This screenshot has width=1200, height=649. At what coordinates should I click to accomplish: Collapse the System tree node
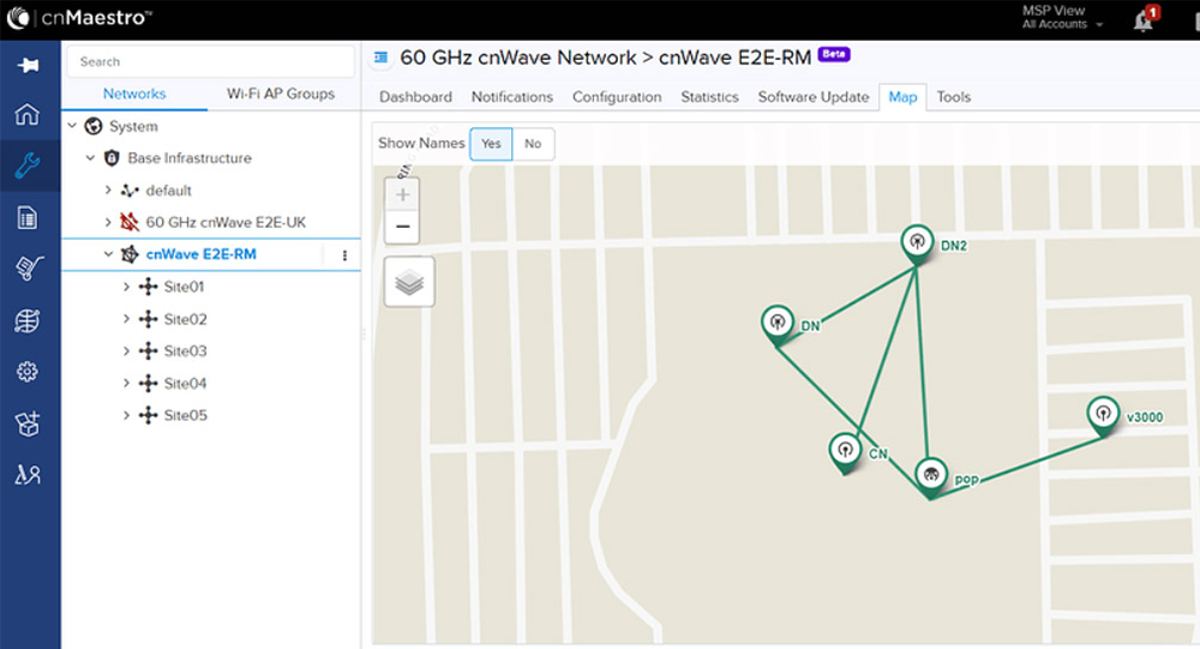(x=72, y=126)
